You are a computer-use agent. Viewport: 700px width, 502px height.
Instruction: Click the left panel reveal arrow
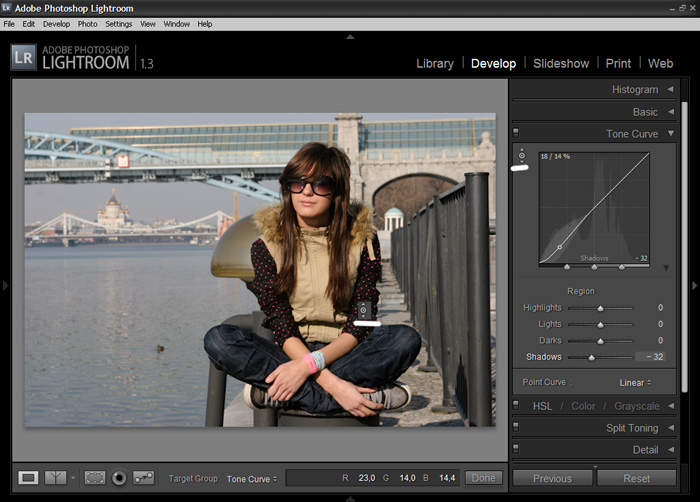pos(5,286)
